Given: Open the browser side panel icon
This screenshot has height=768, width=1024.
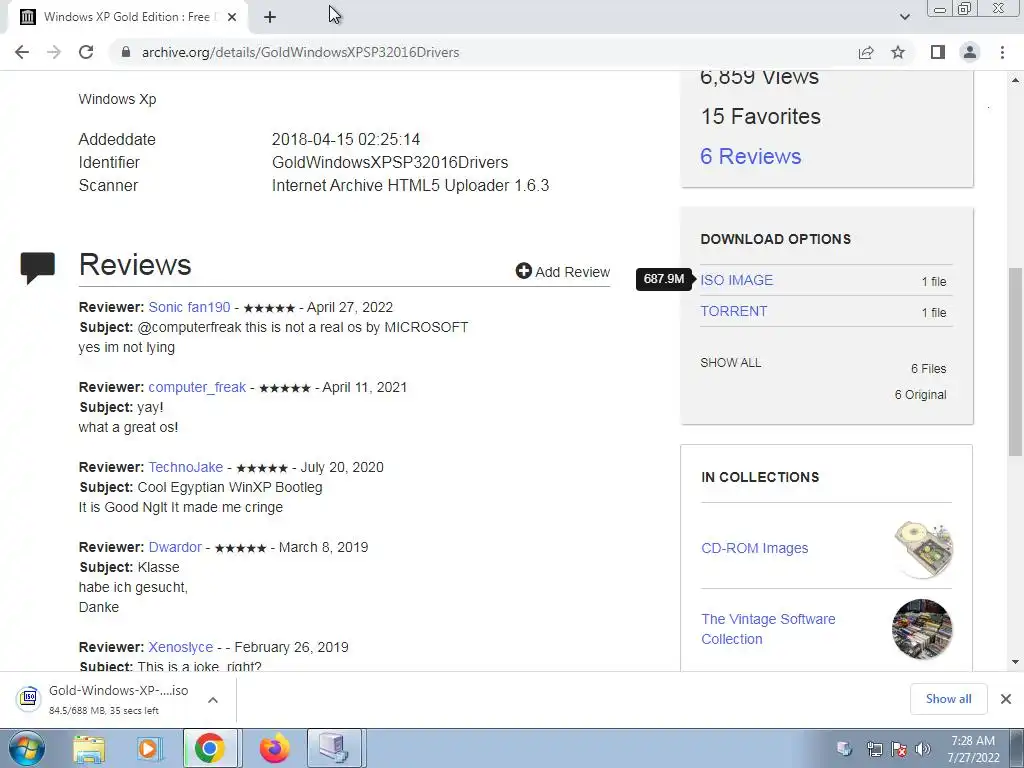Looking at the screenshot, I should (x=938, y=52).
